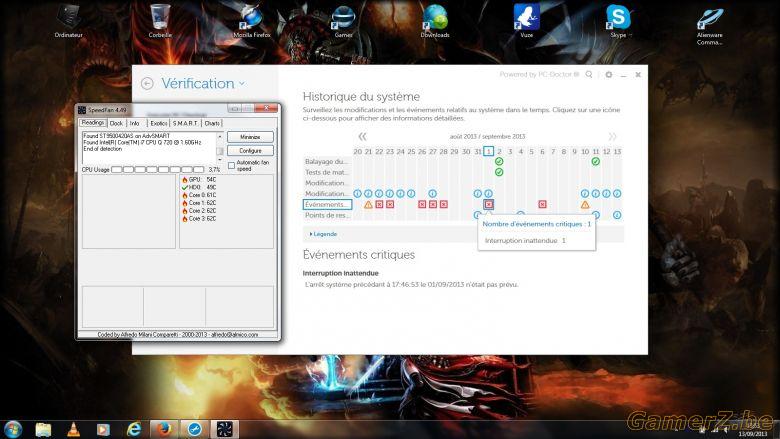The image size is (780, 439).
Task: Click SpeedFan's Configure button
Action: (250, 151)
